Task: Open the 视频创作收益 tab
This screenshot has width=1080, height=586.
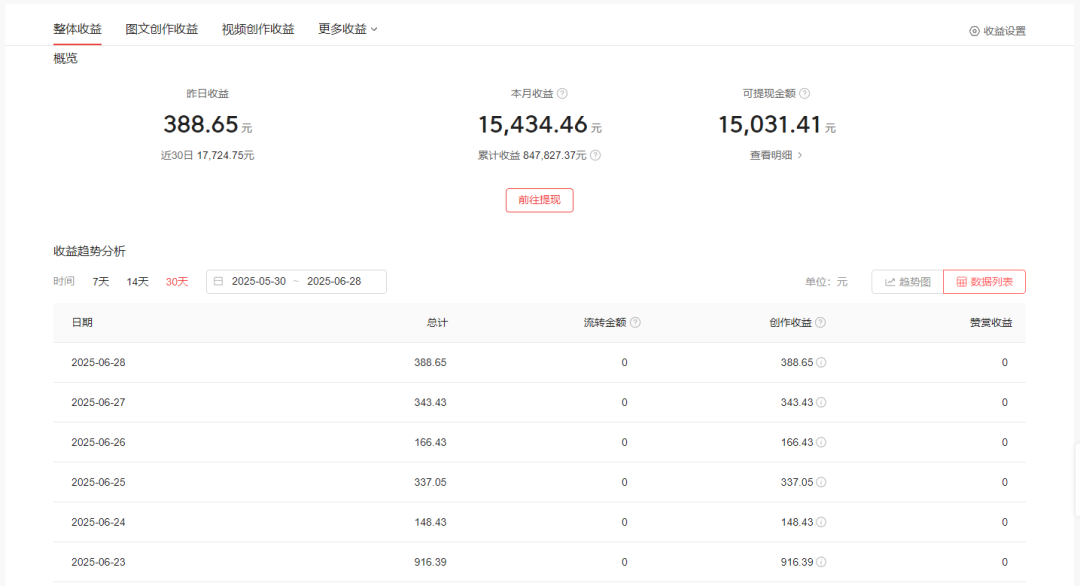Action: [258, 29]
